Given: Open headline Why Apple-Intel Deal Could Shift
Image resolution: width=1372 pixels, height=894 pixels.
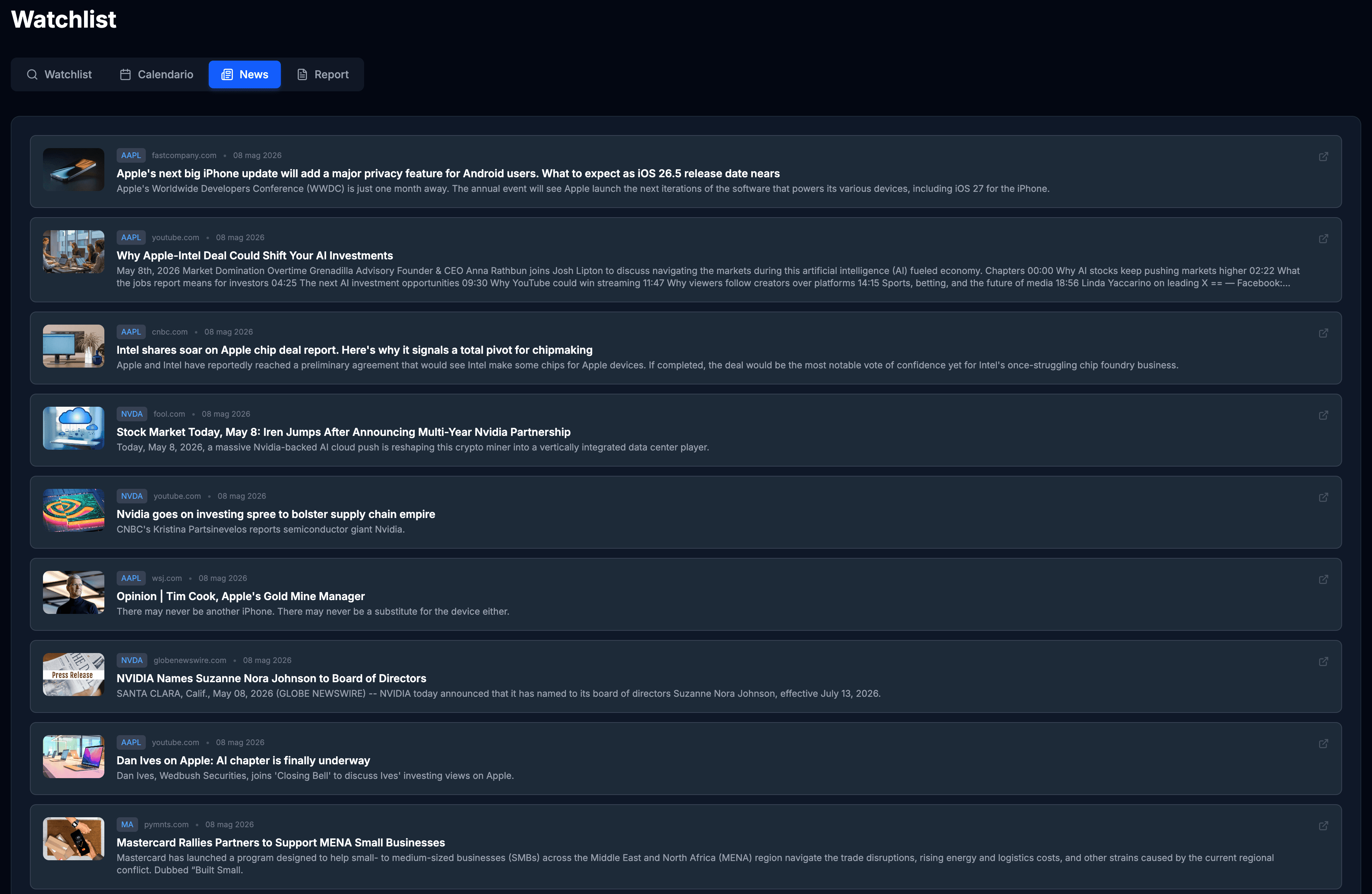Looking at the screenshot, I should click(255, 255).
